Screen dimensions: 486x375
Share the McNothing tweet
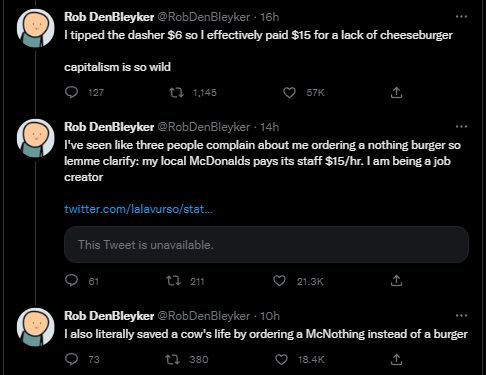coord(396,359)
